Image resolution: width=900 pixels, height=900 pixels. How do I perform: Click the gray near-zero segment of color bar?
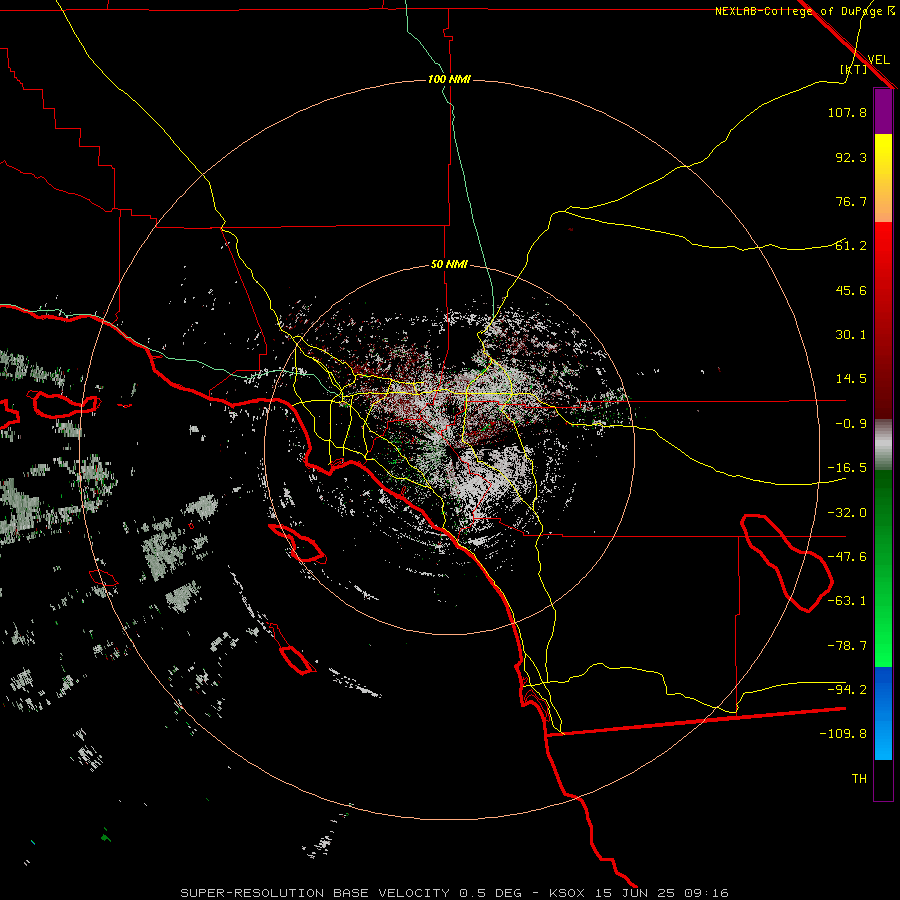(x=883, y=445)
